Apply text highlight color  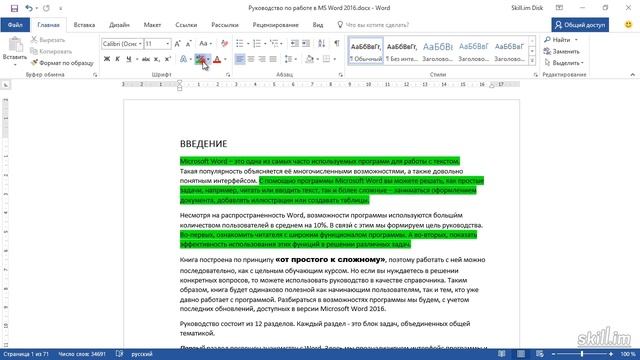point(200,60)
